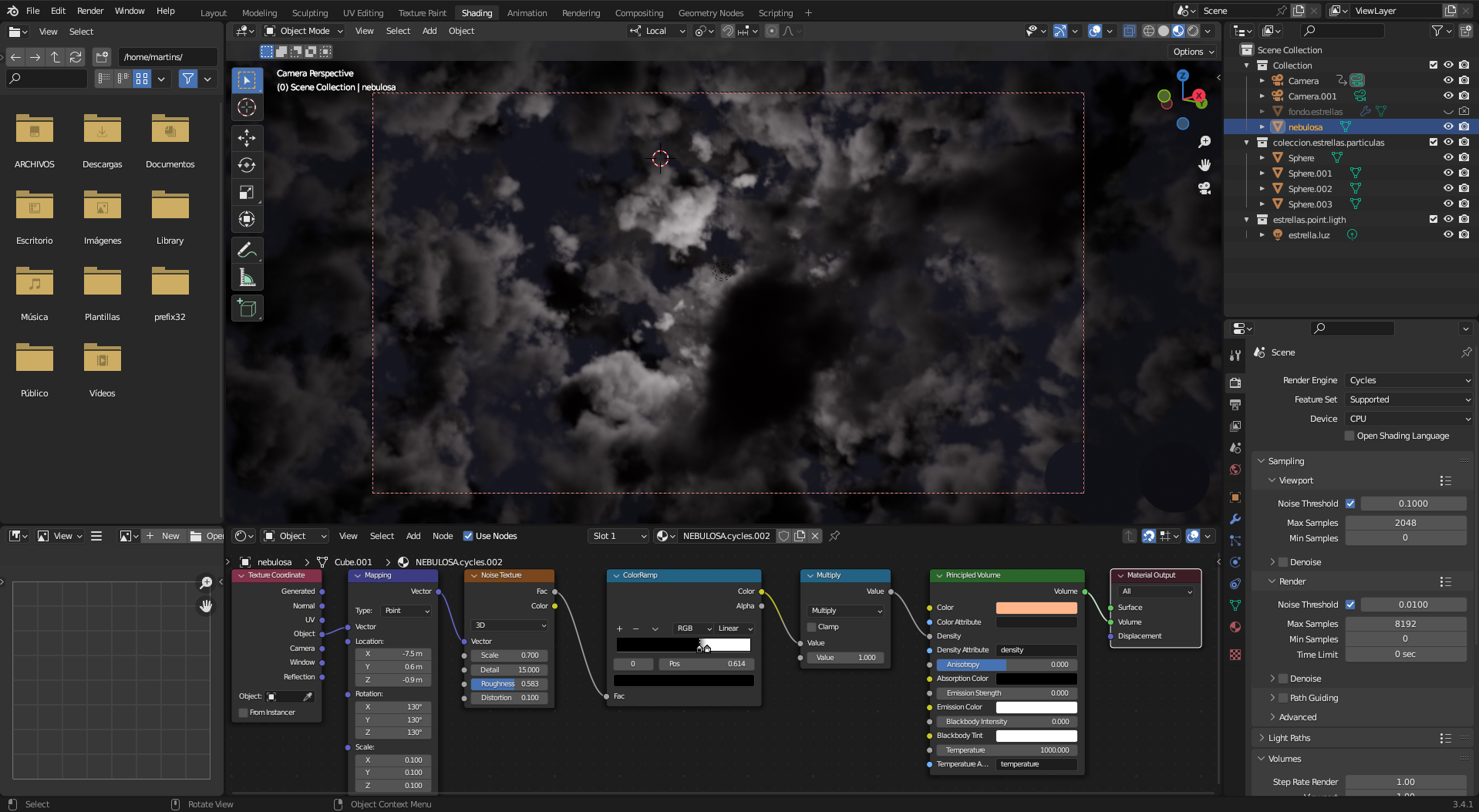Click refresh in file browser

(76, 57)
